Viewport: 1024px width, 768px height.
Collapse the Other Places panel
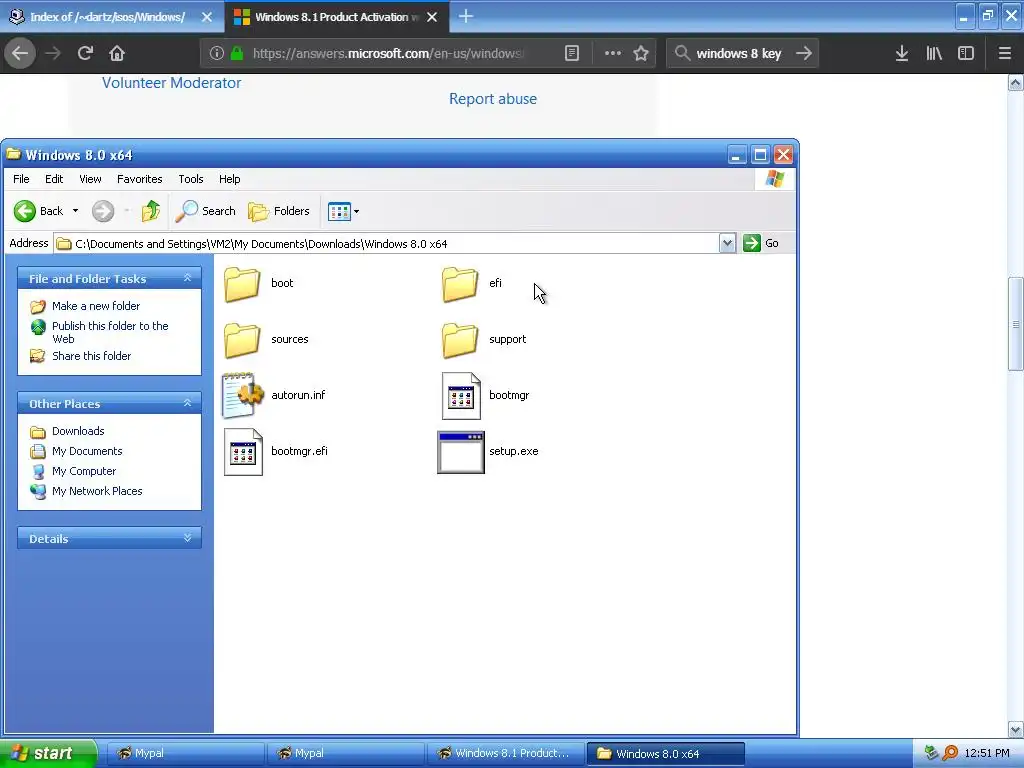click(x=187, y=404)
